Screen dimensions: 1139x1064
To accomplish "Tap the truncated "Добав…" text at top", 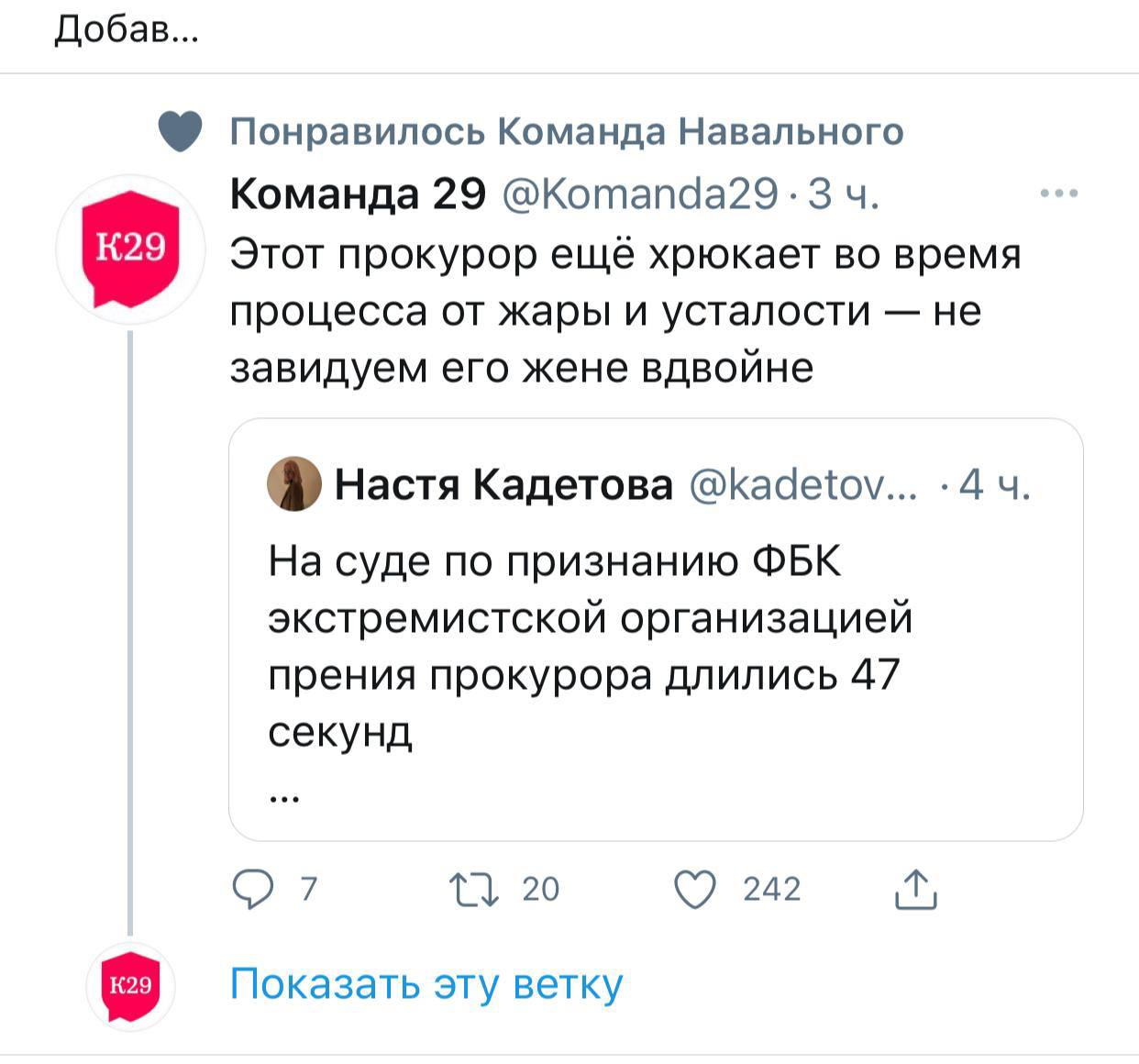I will tap(125, 31).
